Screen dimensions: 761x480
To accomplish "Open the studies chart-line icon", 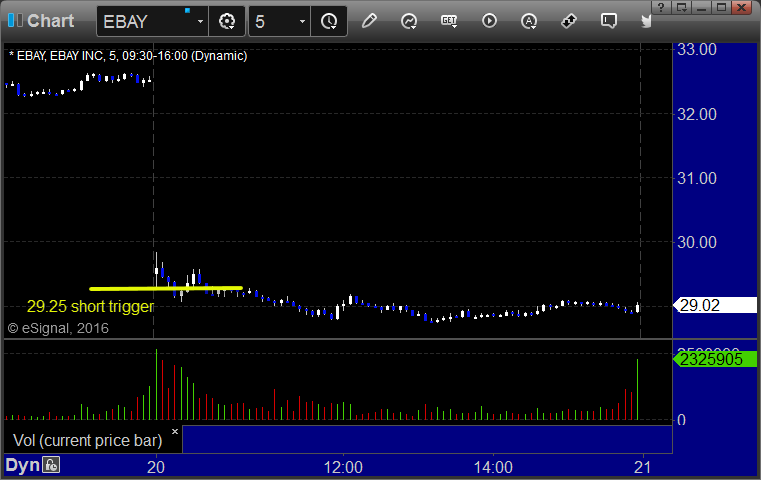I will pyautogui.click(x=409, y=21).
